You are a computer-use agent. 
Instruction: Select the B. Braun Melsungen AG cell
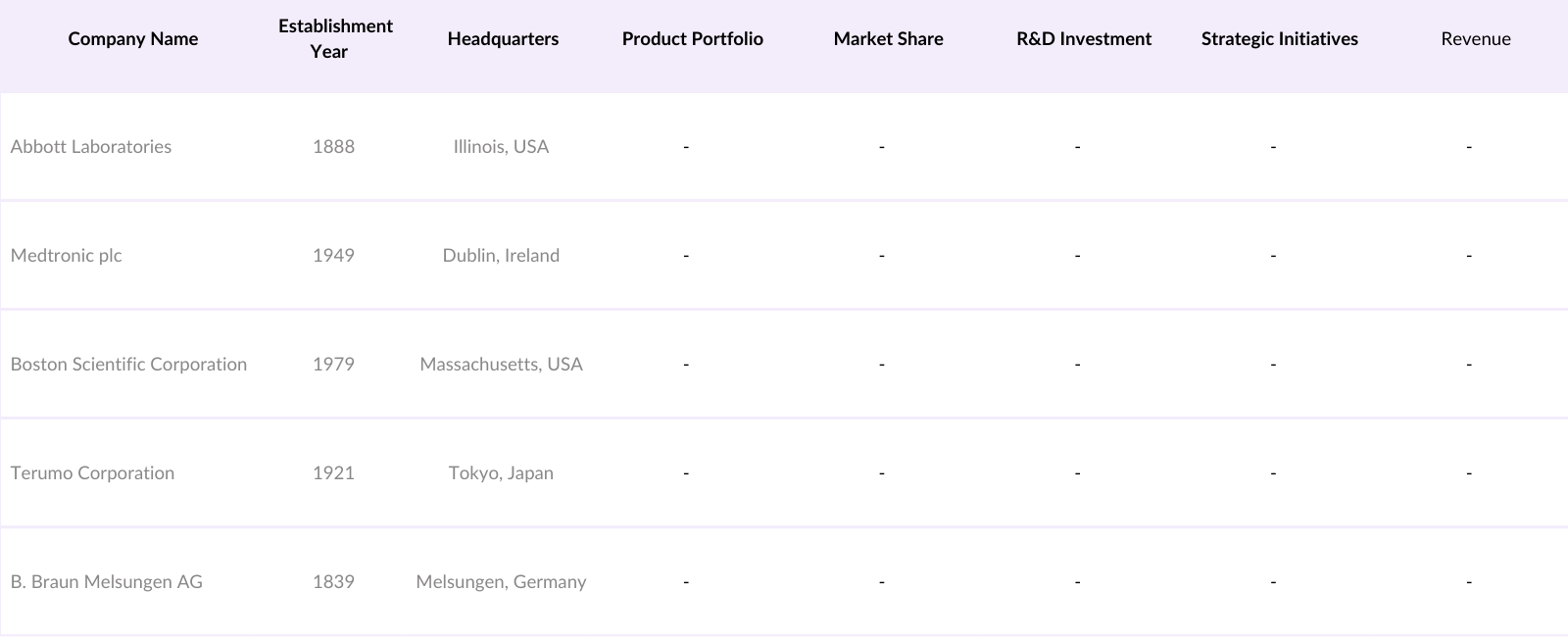coord(107,582)
